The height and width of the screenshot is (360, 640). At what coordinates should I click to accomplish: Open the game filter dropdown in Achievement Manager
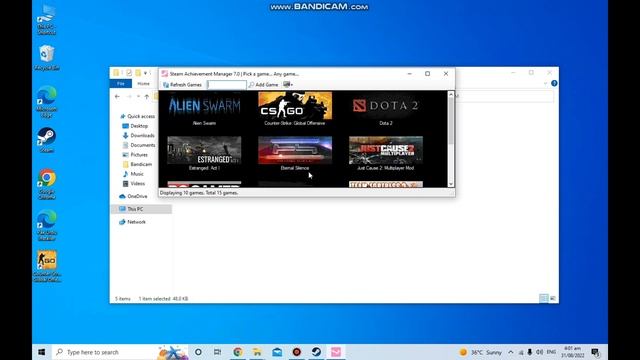click(x=288, y=84)
